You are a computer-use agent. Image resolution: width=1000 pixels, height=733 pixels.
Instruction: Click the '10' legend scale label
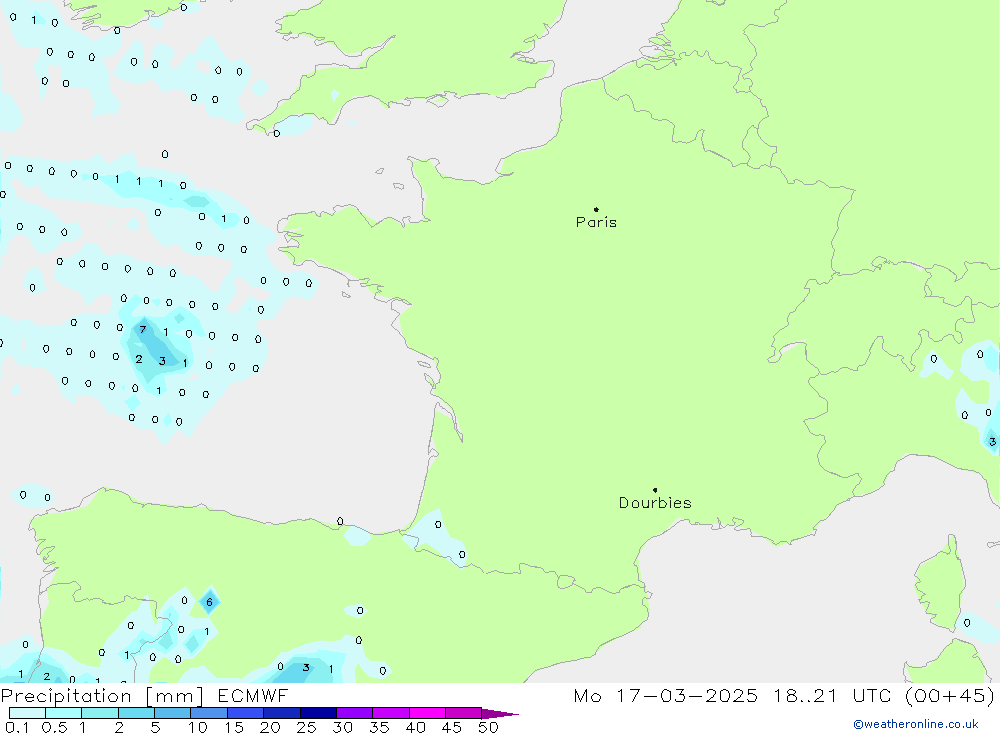tap(198, 727)
